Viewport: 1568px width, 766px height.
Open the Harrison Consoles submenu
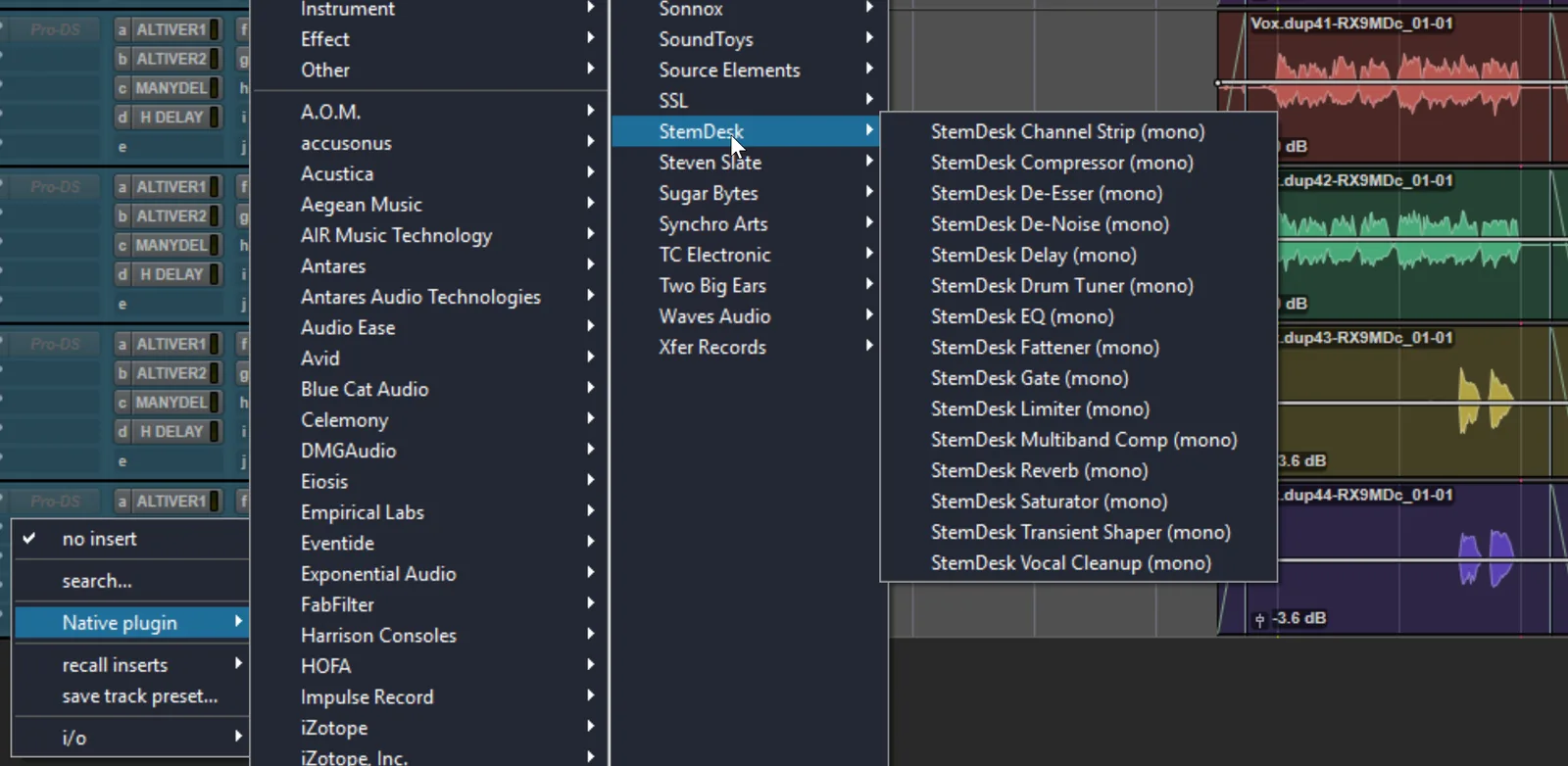point(429,636)
